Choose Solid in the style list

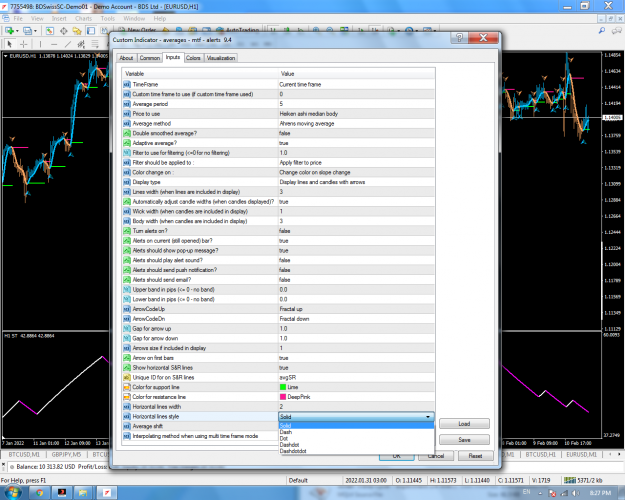point(356,425)
